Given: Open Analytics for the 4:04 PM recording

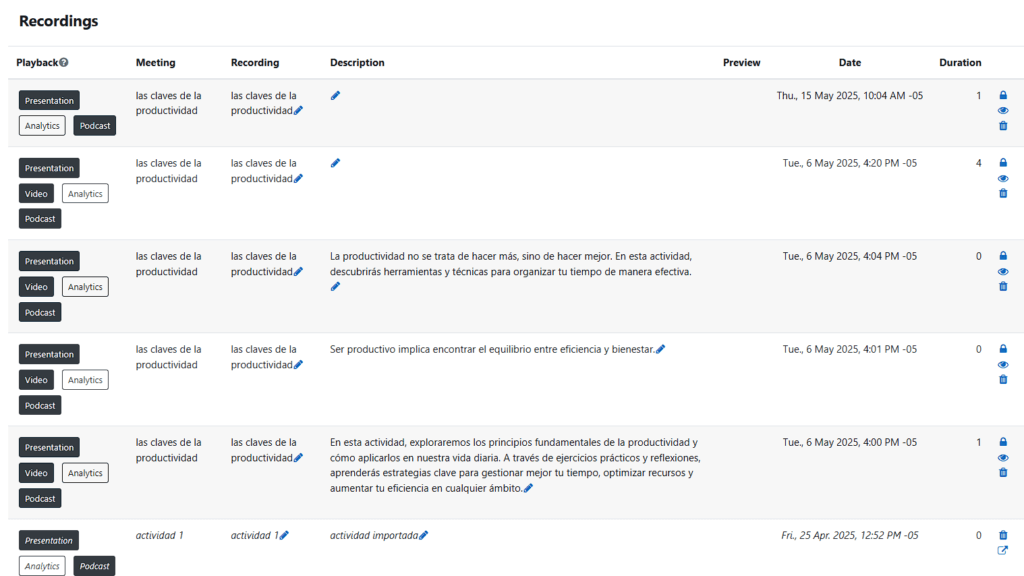Looking at the screenshot, I should pyautogui.click(x=85, y=287).
